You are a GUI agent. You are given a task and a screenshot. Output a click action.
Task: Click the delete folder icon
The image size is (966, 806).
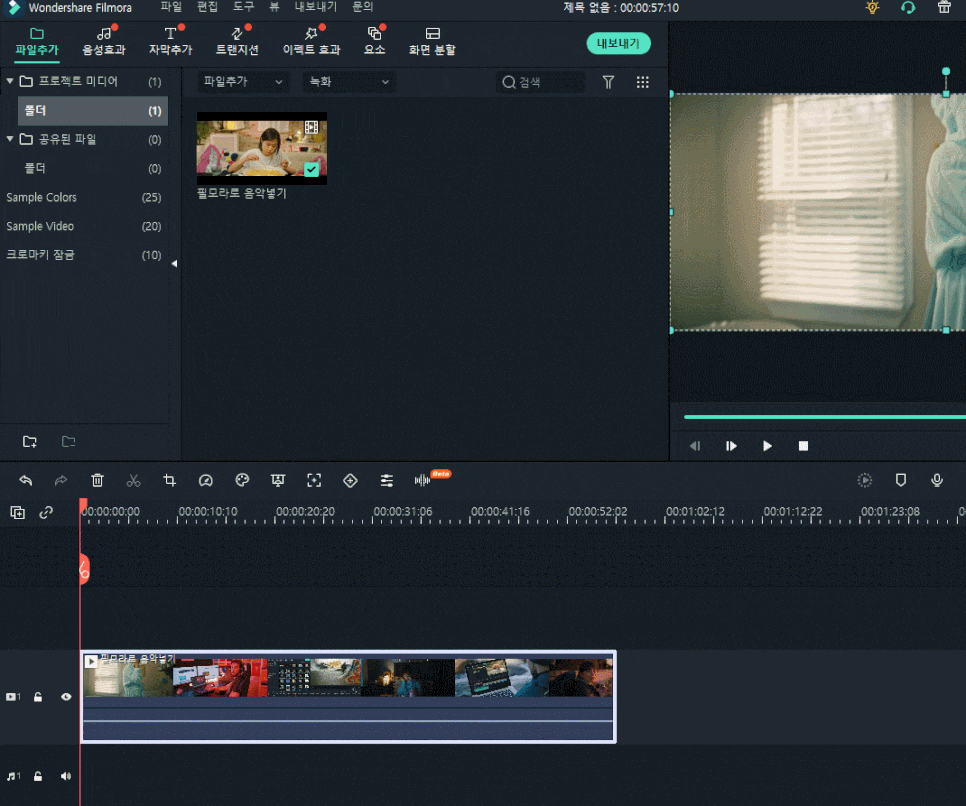[68, 441]
